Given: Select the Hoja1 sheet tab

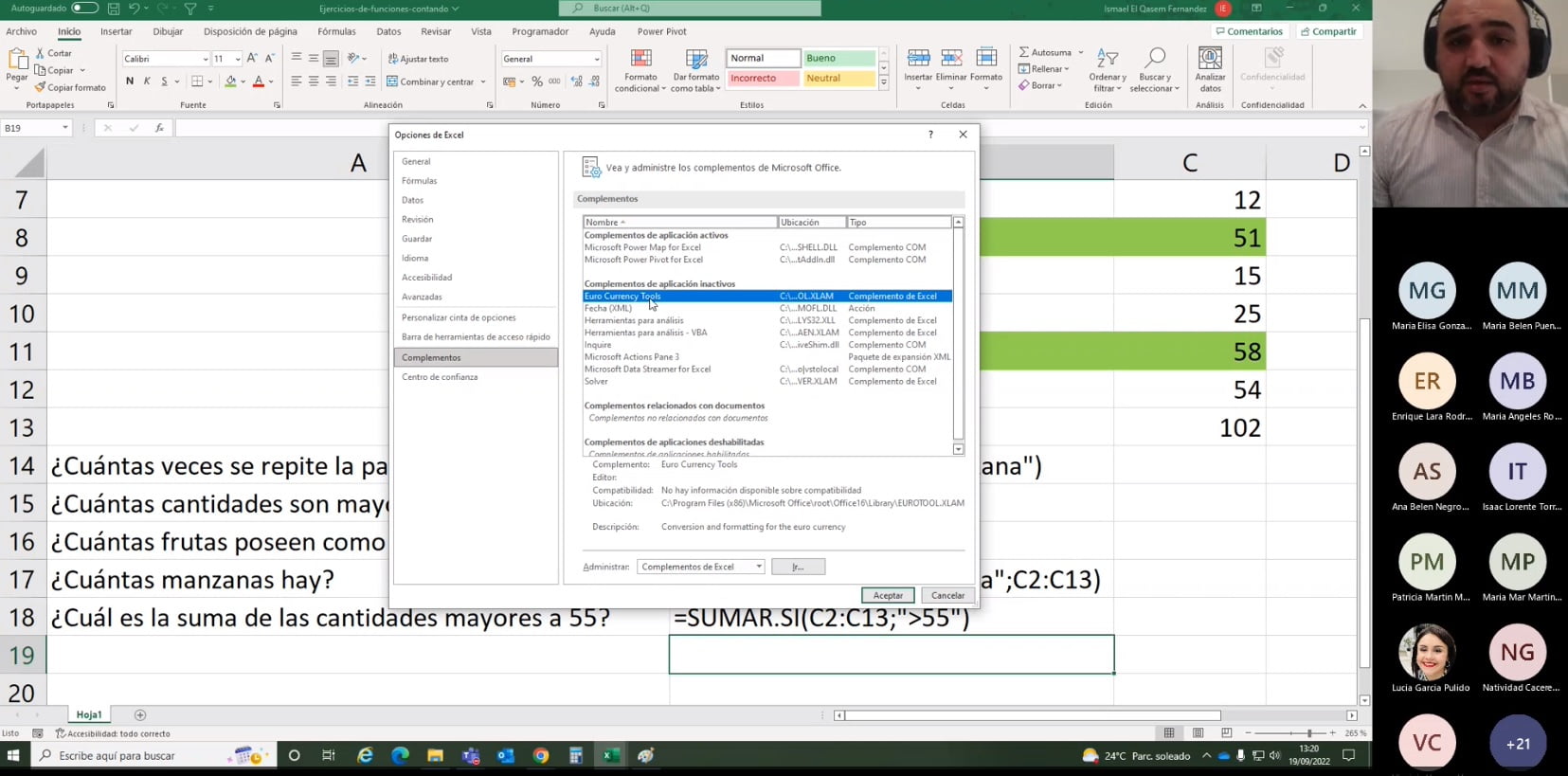Looking at the screenshot, I should (x=89, y=714).
